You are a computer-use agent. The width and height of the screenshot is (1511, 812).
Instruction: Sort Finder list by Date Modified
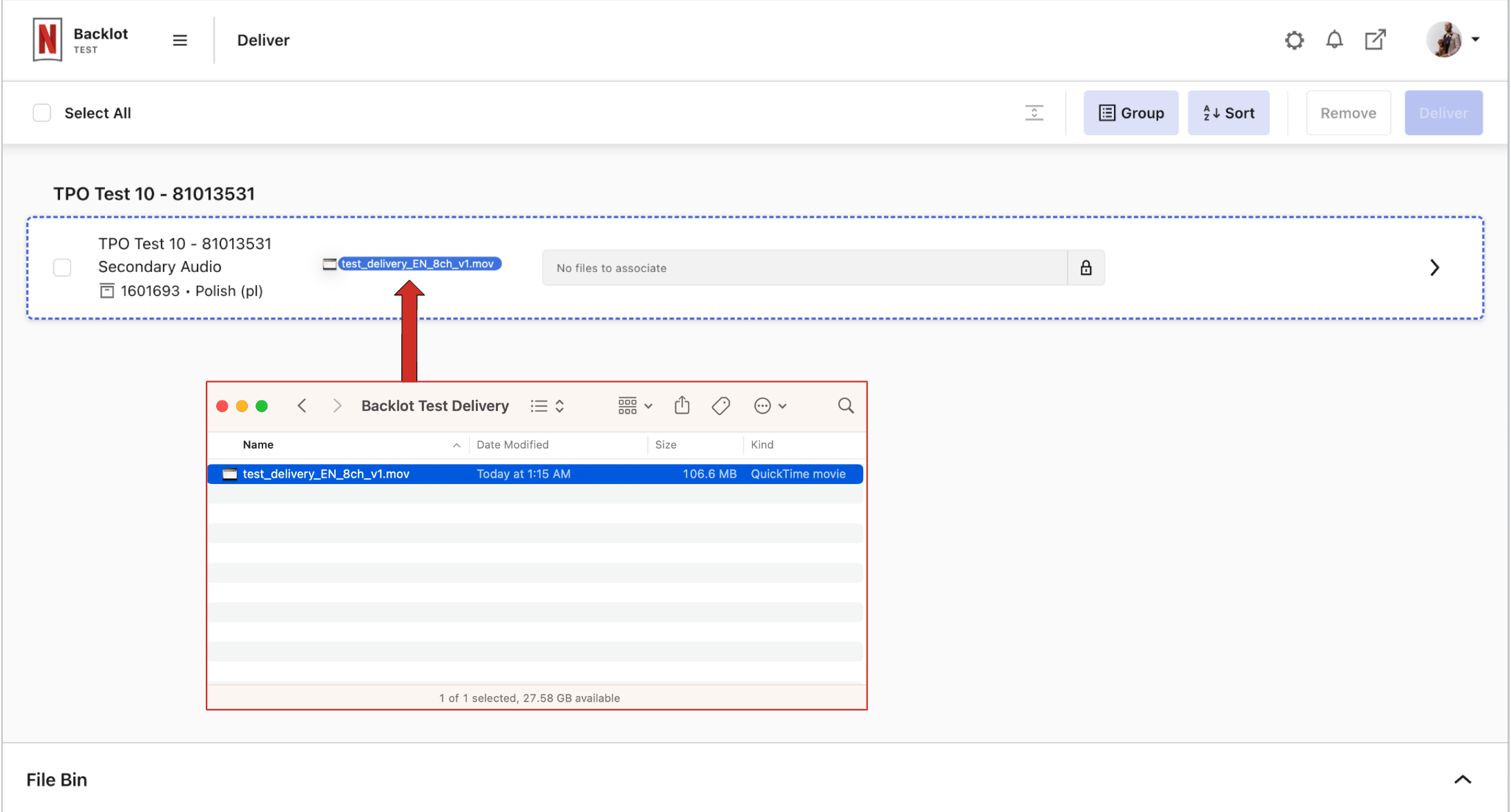[512, 445]
